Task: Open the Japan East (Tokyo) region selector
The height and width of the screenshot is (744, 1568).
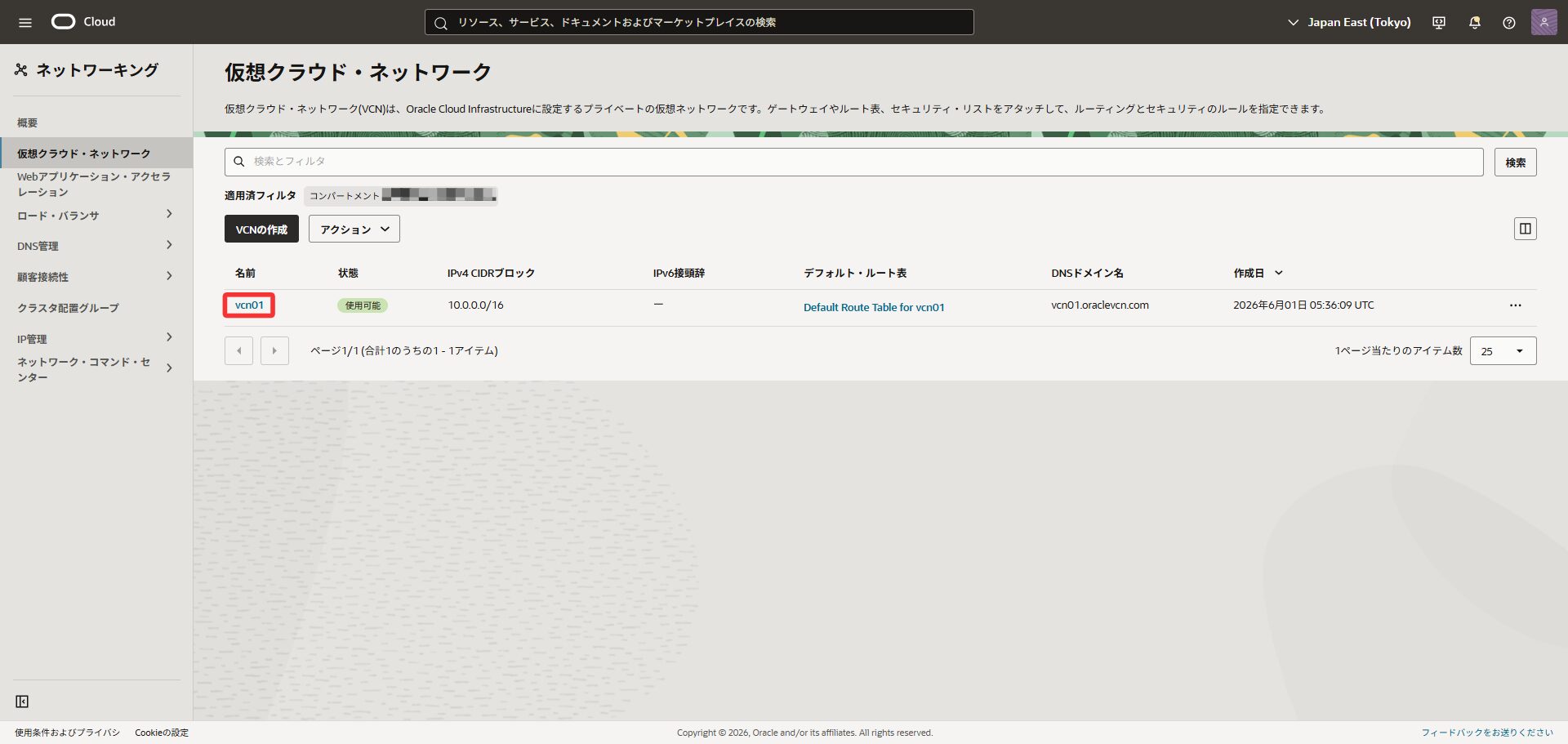Action: click(x=1349, y=22)
